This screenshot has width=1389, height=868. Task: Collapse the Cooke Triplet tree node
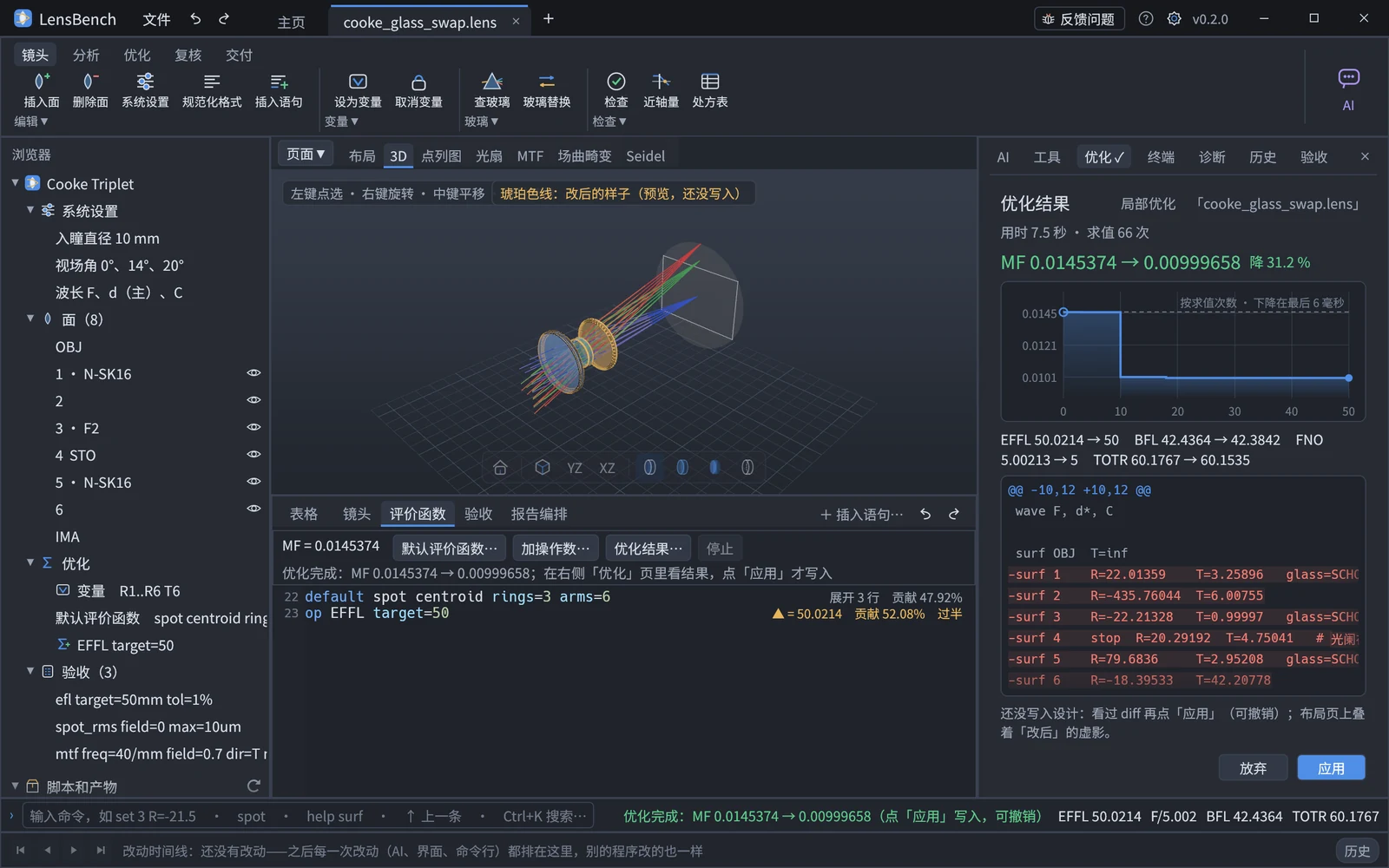pos(16,183)
